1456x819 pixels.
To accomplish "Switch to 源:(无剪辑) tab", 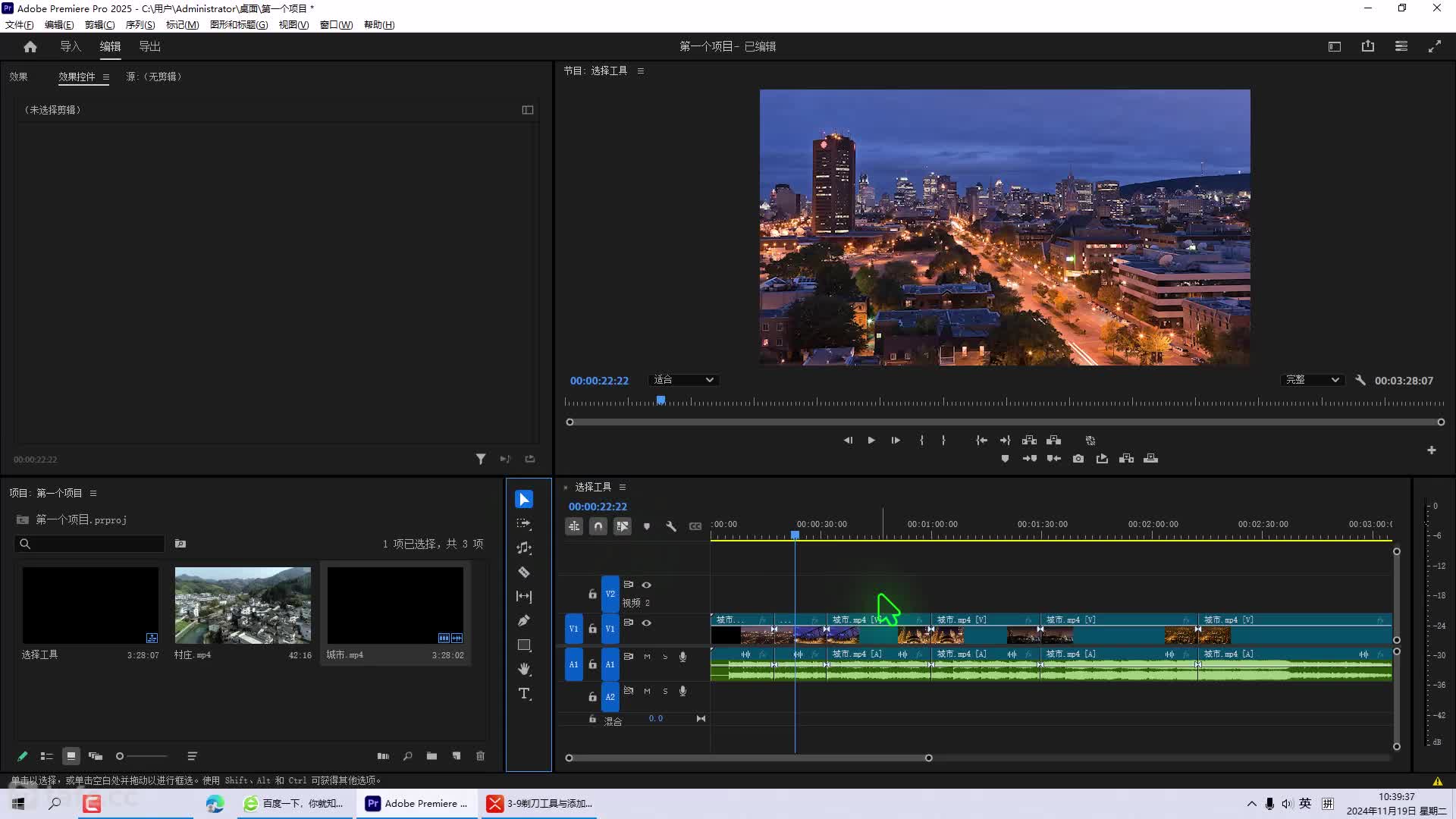I will click(154, 77).
